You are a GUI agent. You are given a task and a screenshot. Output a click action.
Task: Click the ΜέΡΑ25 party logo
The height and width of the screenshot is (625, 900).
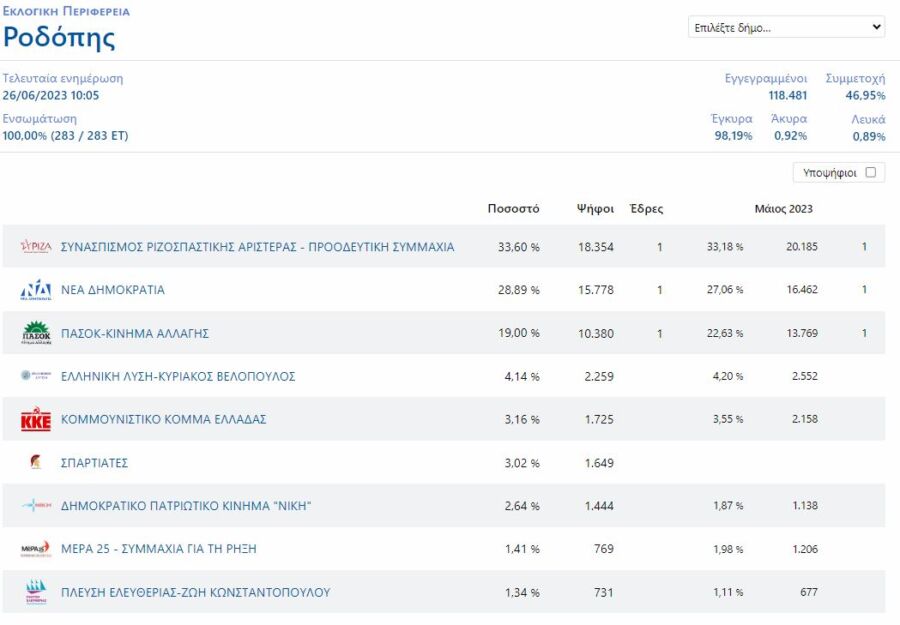tap(36, 549)
